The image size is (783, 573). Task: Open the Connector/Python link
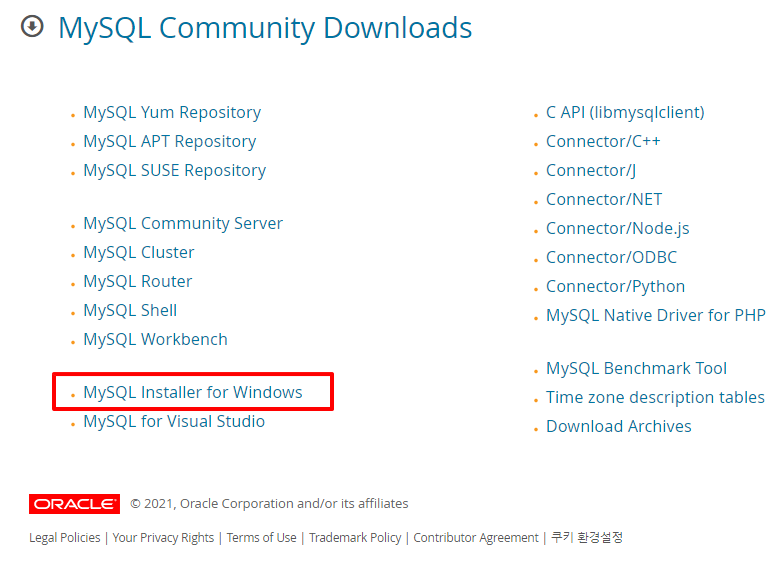615,286
